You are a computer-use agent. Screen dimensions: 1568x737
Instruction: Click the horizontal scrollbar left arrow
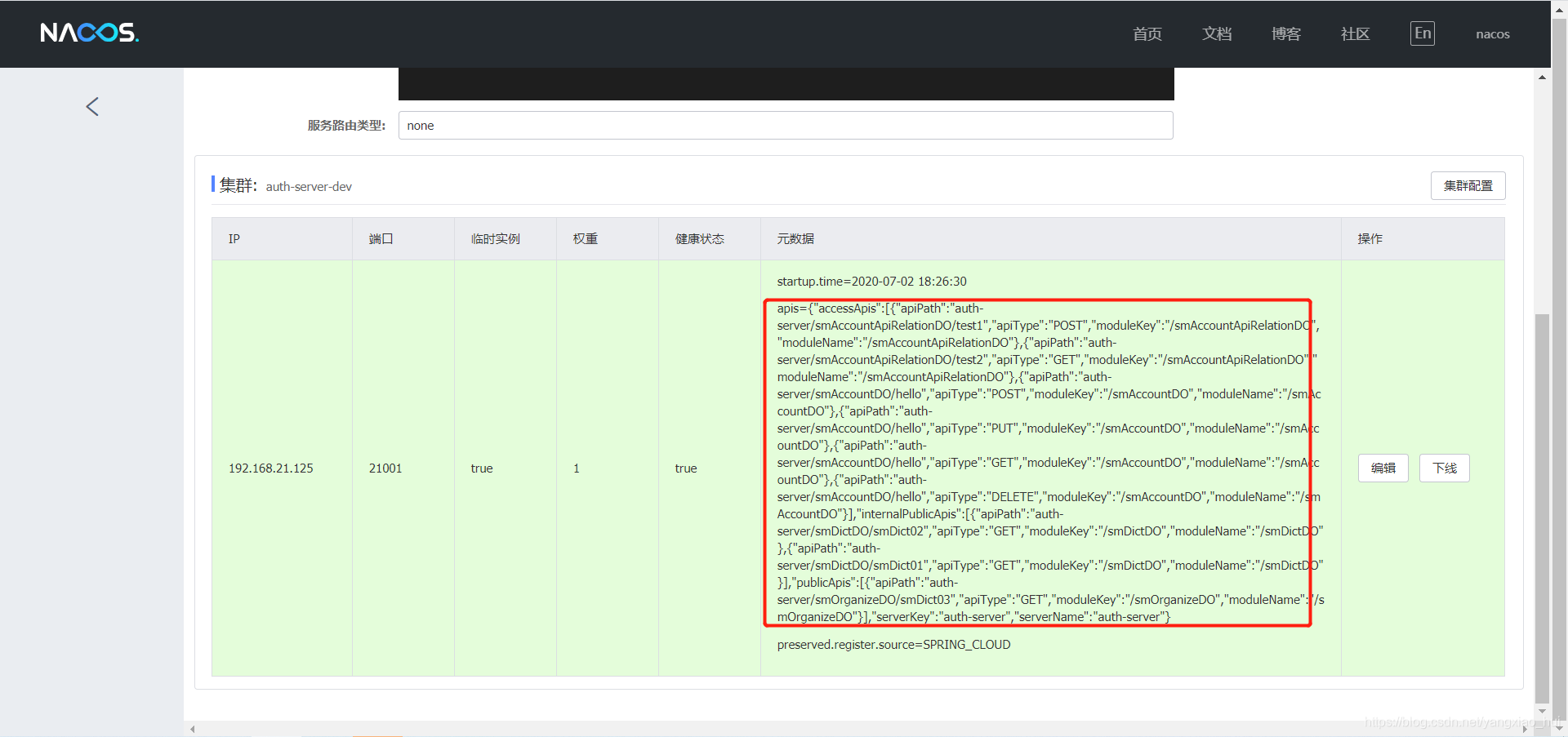point(193,730)
